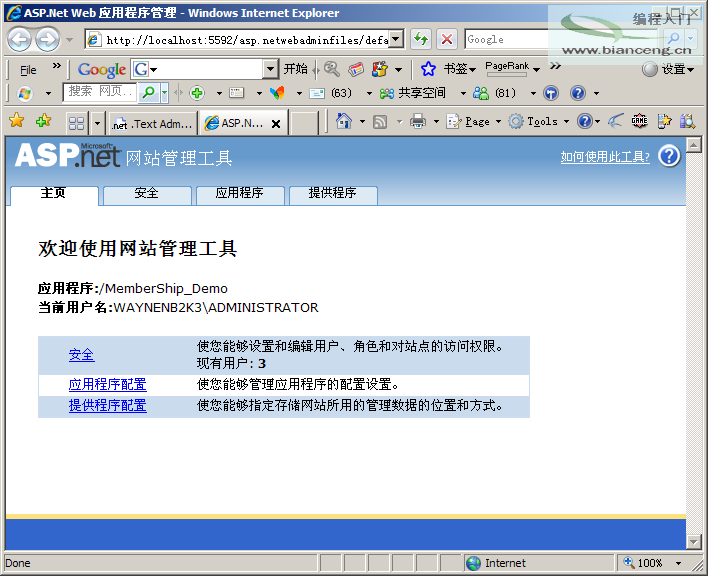This screenshot has width=708, height=576.
Task: Click the IE command bar Help question icon
Action: (x=585, y=121)
